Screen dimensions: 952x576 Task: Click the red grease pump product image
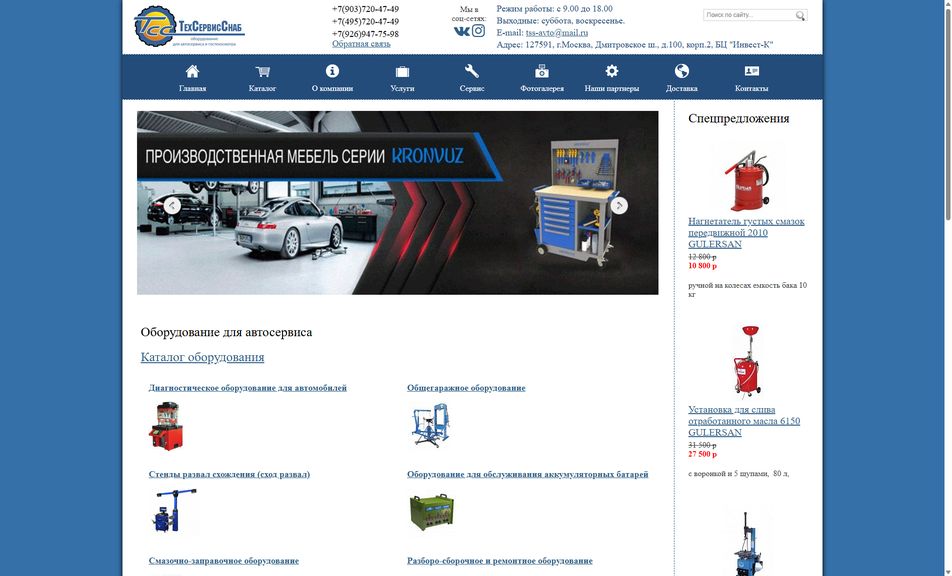pos(746,178)
